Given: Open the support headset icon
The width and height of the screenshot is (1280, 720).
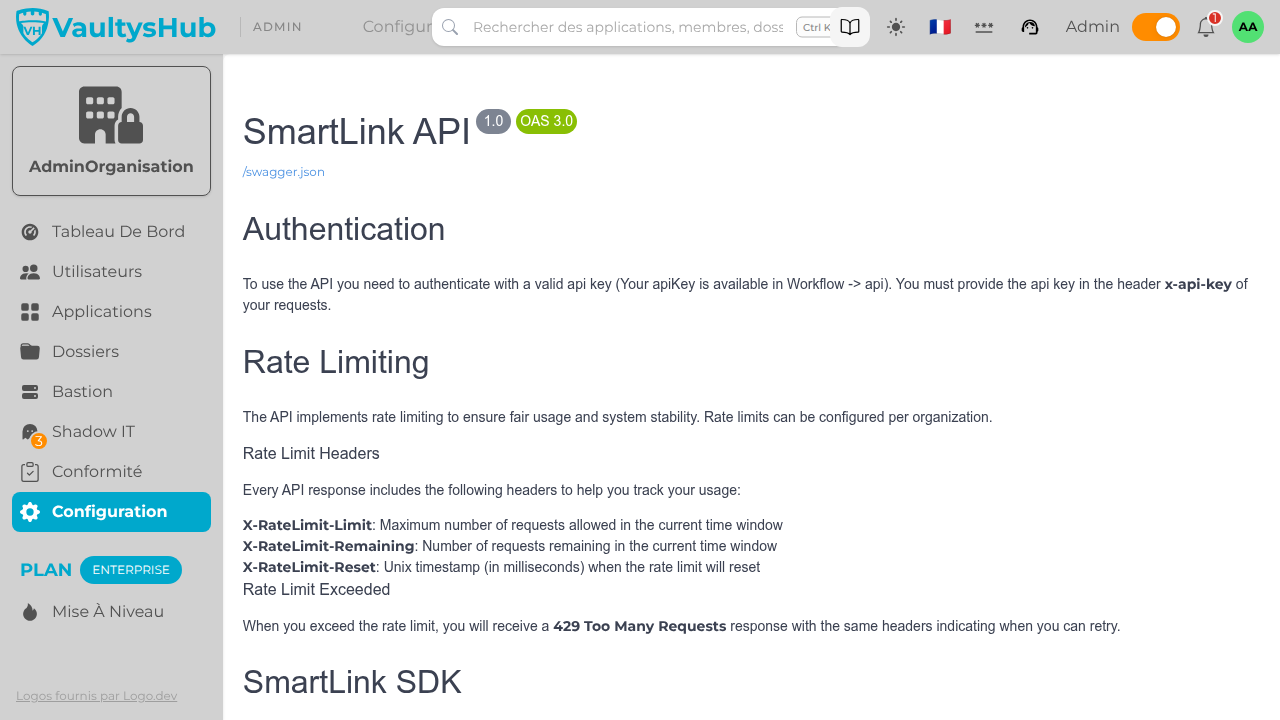Looking at the screenshot, I should click(x=1030, y=27).
